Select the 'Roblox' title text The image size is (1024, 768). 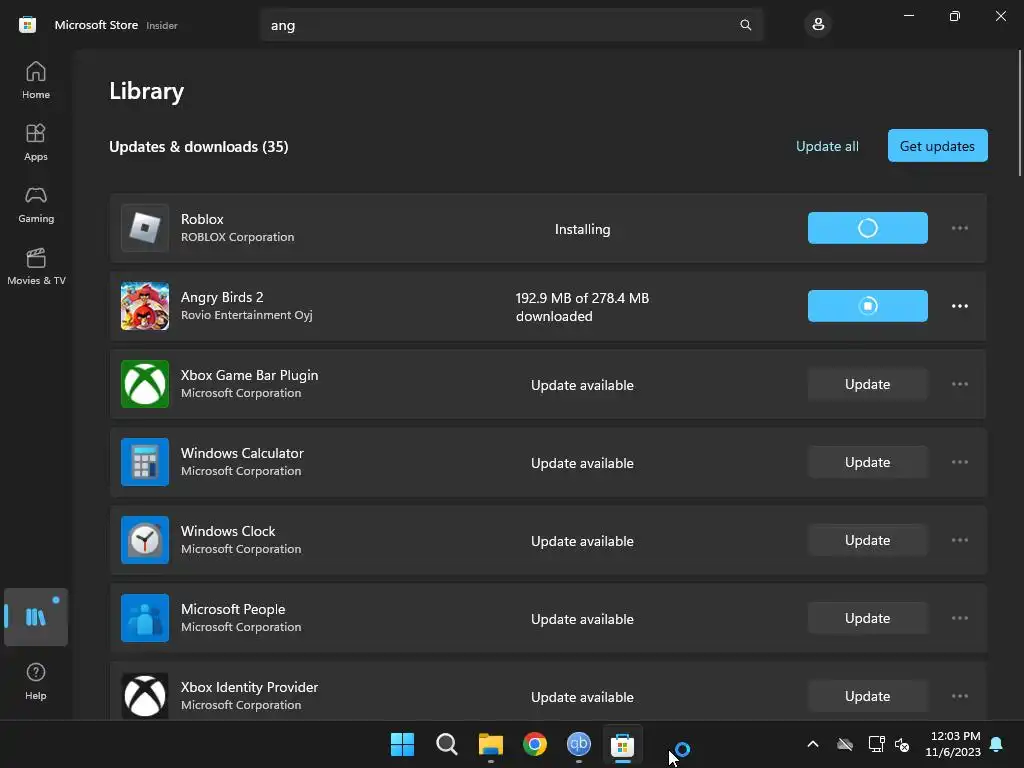202,219
